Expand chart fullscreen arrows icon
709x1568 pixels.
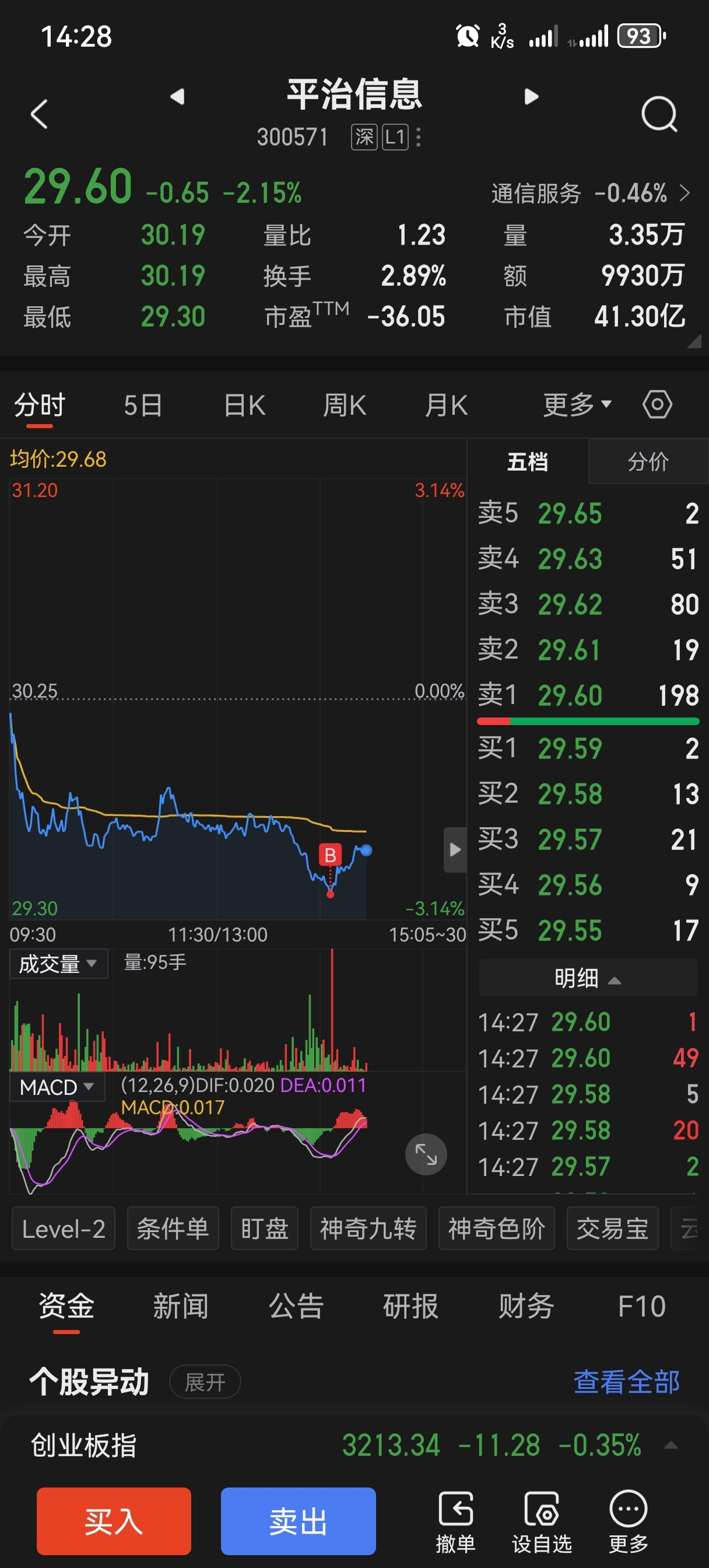coord(426,1154)
